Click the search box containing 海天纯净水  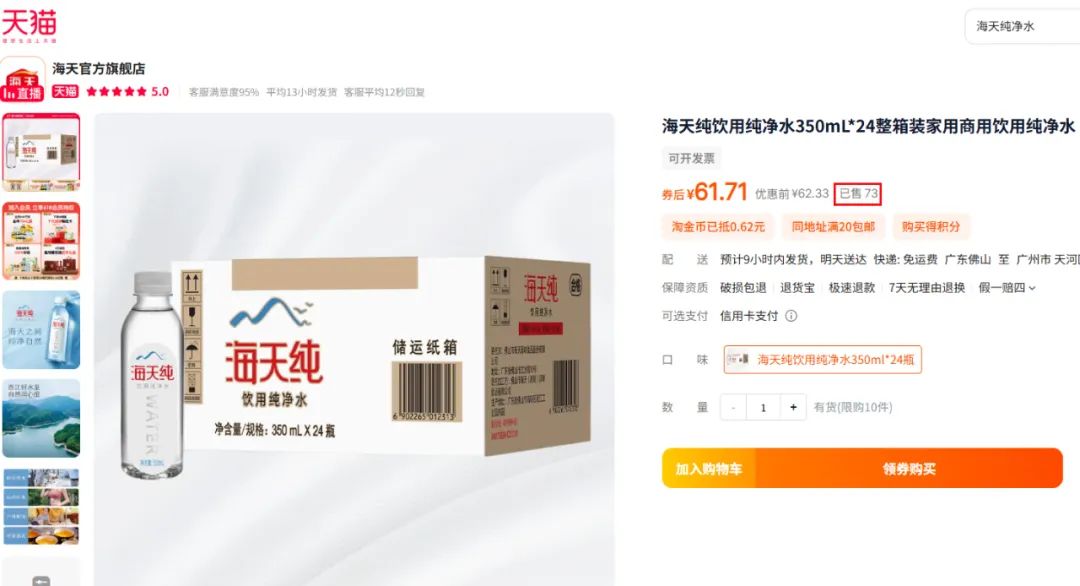pyautogui.click(x=1022, y=26)
